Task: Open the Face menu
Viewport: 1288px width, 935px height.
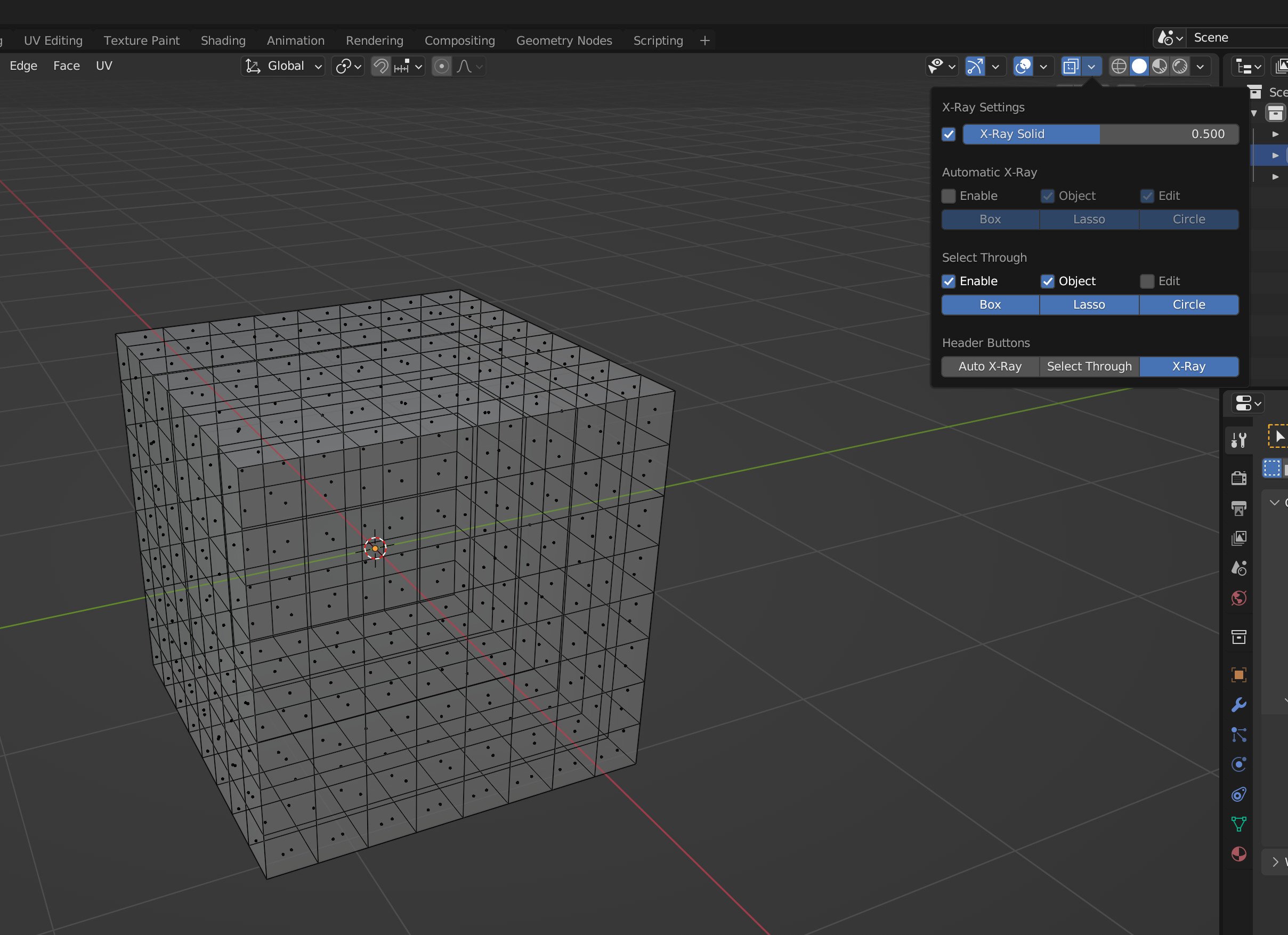Action: 67,66
